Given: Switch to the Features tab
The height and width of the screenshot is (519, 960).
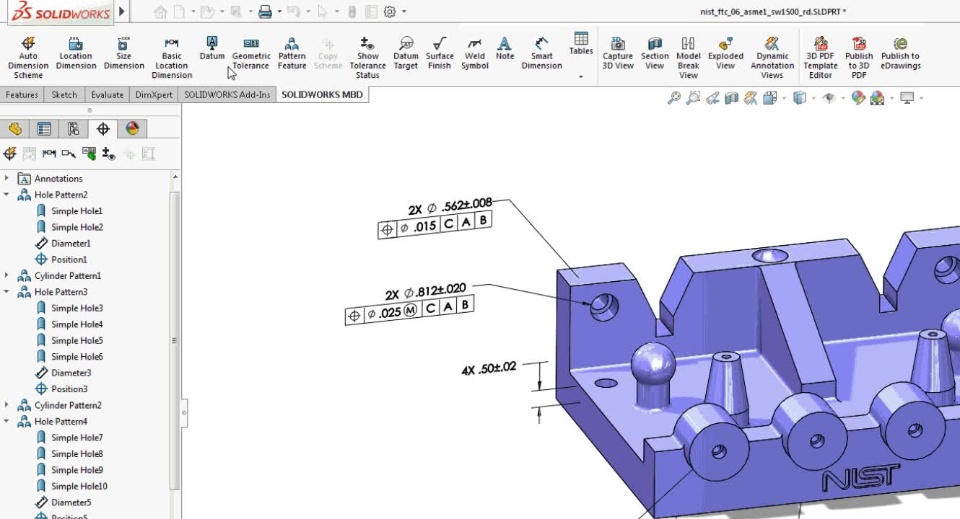Looking at the screenshot, I should coord(22,95).
